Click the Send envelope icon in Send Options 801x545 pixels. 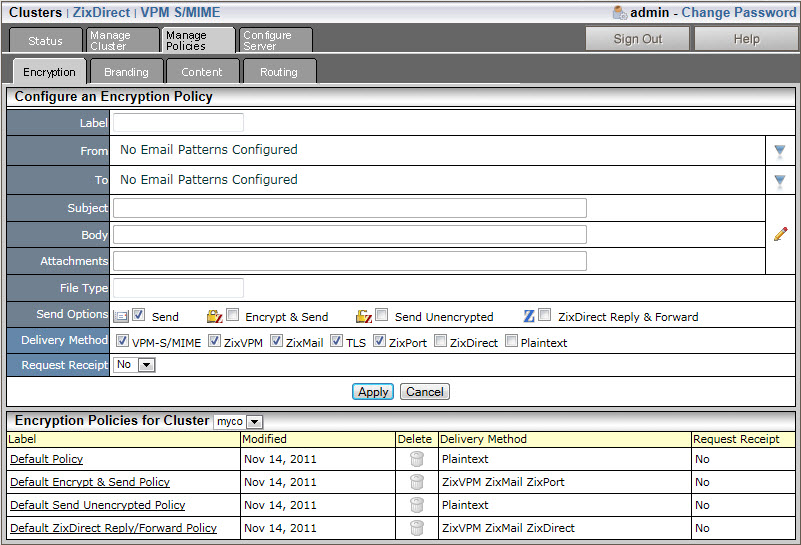tap(121, 316)
